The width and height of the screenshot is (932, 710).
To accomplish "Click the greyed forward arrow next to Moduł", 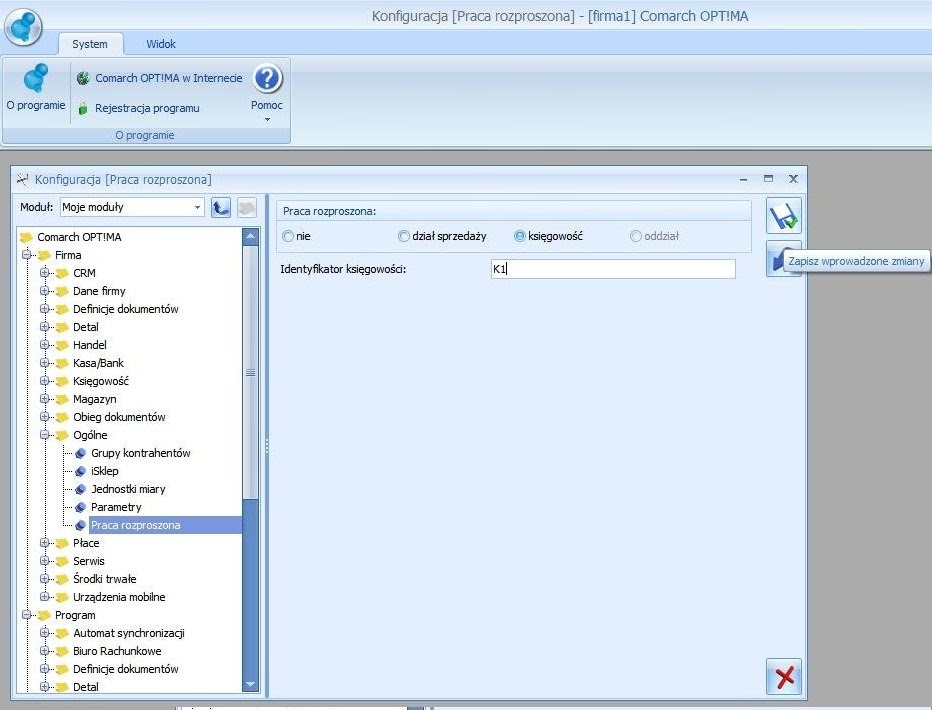I will coord(247,207).
